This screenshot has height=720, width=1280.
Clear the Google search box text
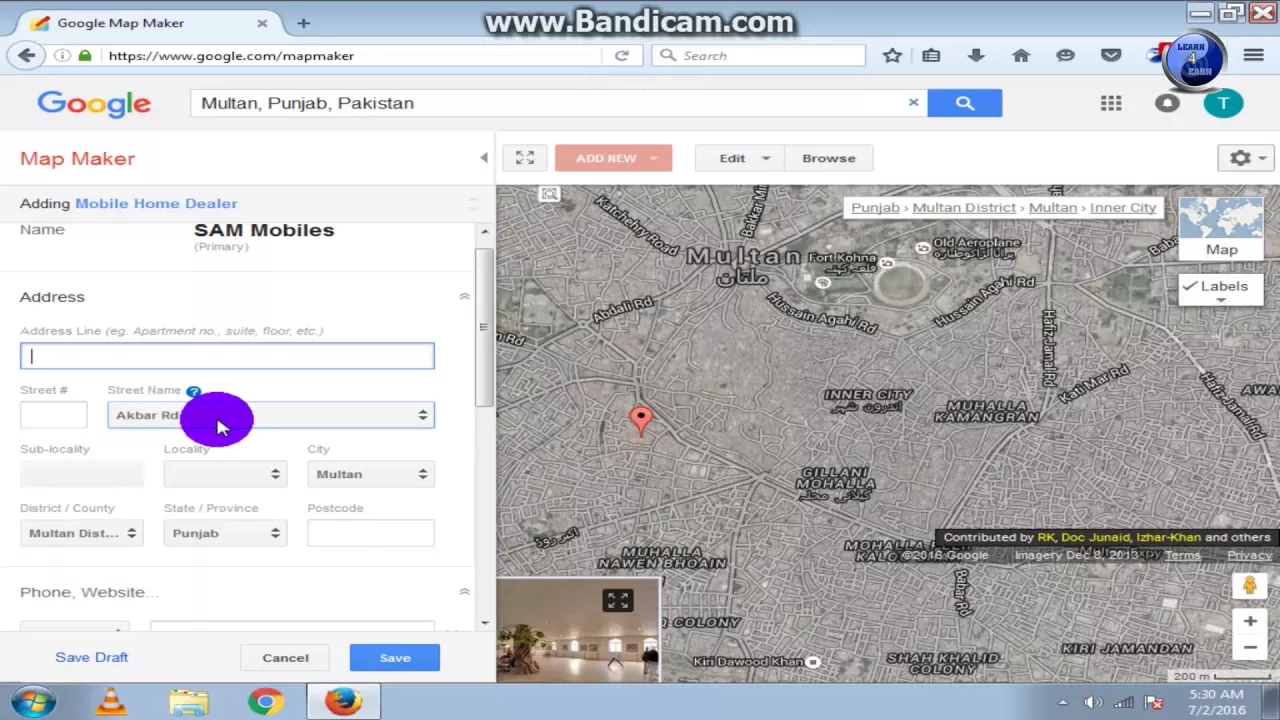(913, 102)
